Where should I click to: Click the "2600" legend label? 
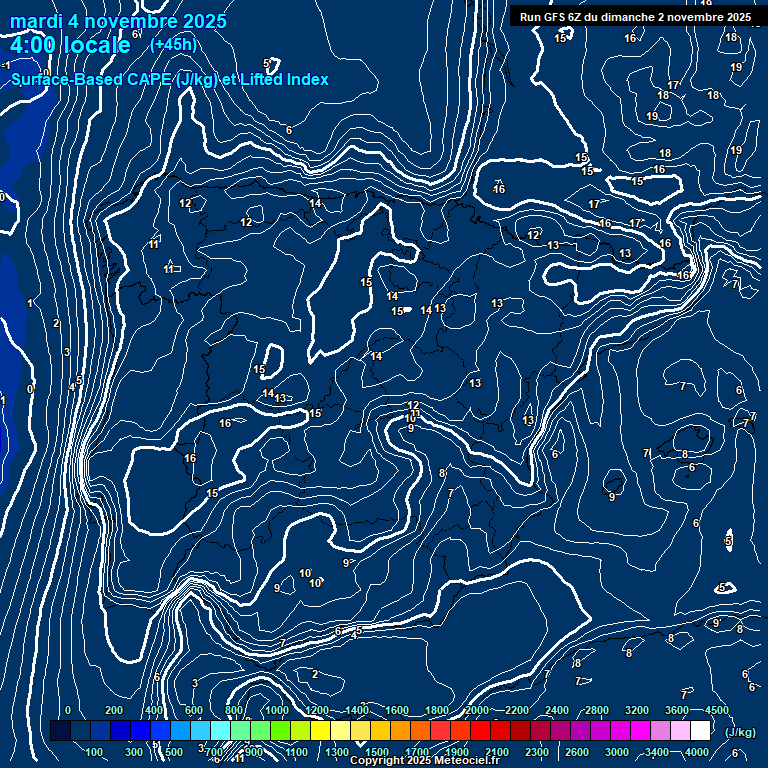click(576, 752)
